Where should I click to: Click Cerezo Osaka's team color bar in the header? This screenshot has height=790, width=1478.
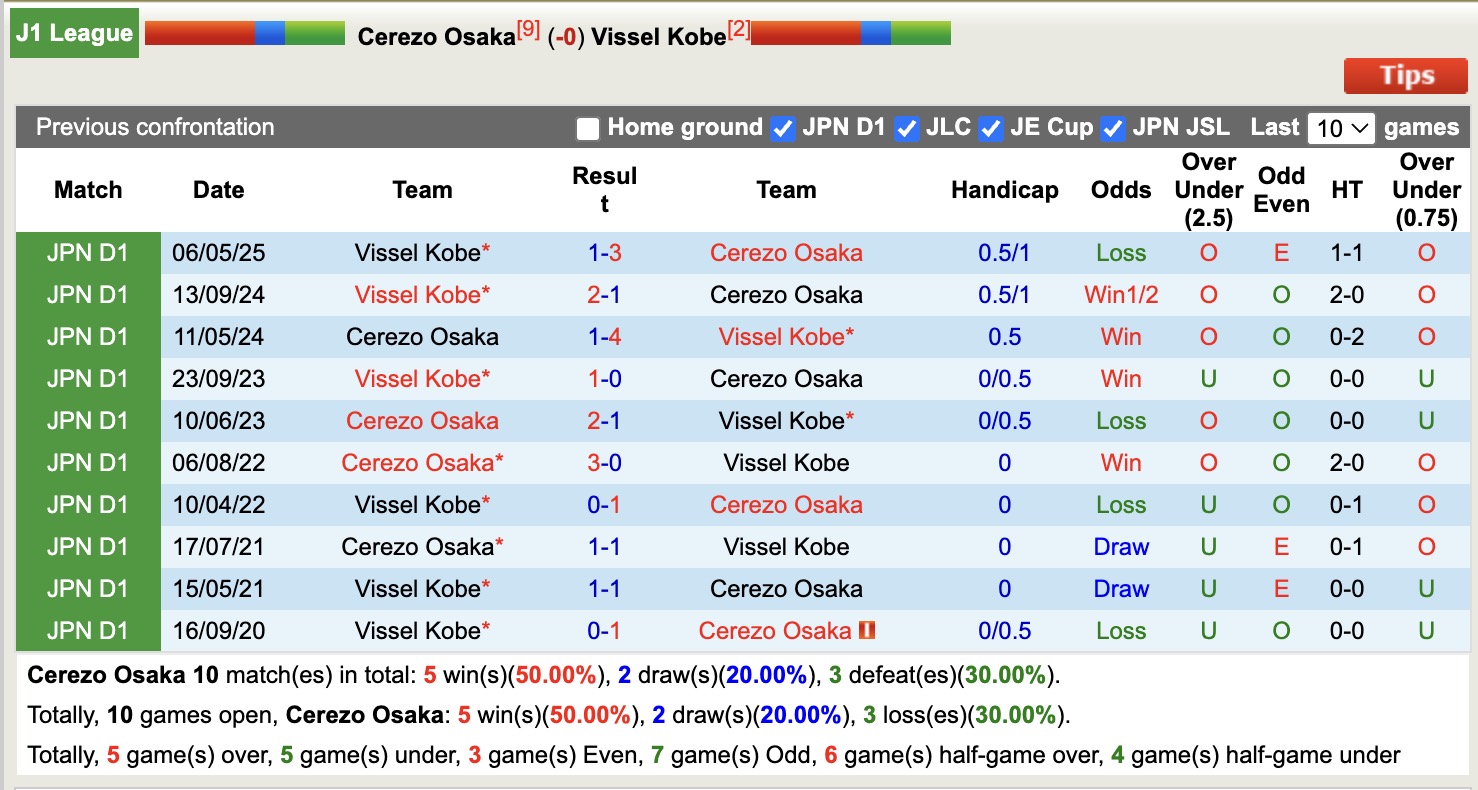pyautogui.click(x=245, y=33)
